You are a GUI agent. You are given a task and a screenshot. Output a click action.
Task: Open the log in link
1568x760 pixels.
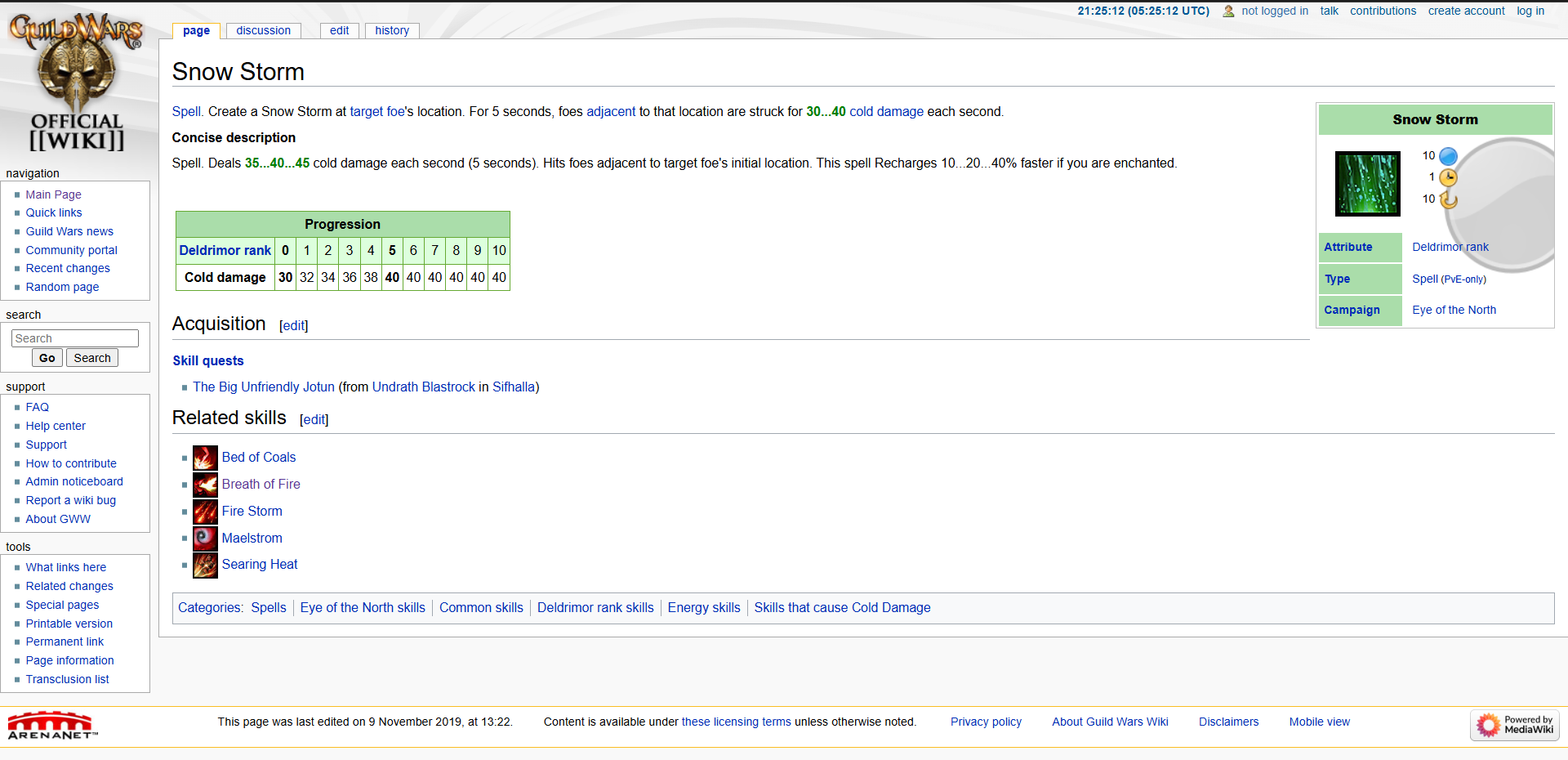[1530, 11]
